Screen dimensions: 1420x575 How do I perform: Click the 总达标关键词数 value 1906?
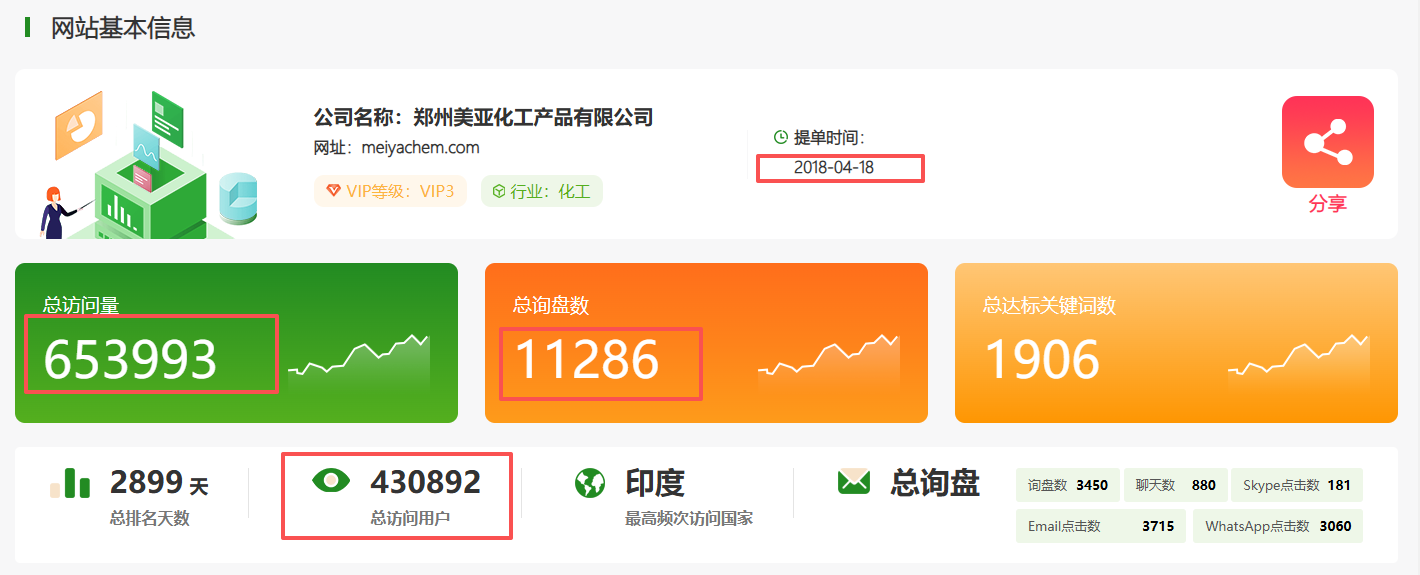(x=1041, y=360)
